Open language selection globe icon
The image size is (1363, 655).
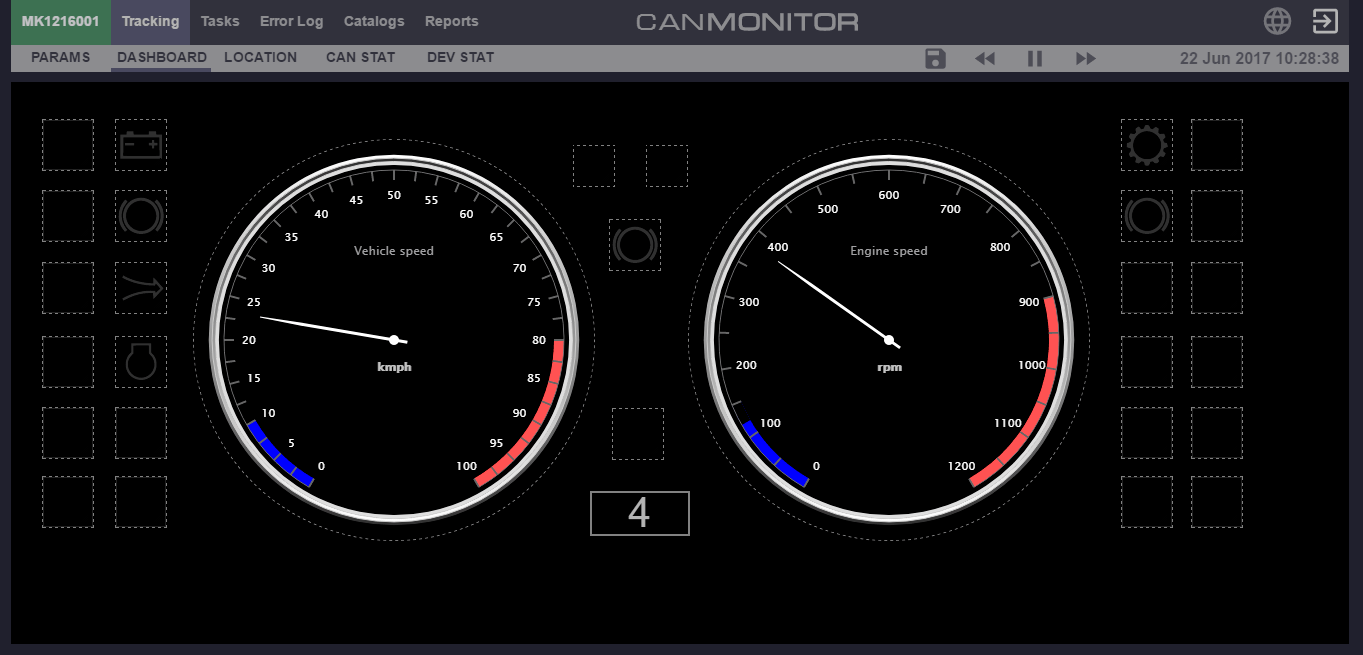point(1277,21)
